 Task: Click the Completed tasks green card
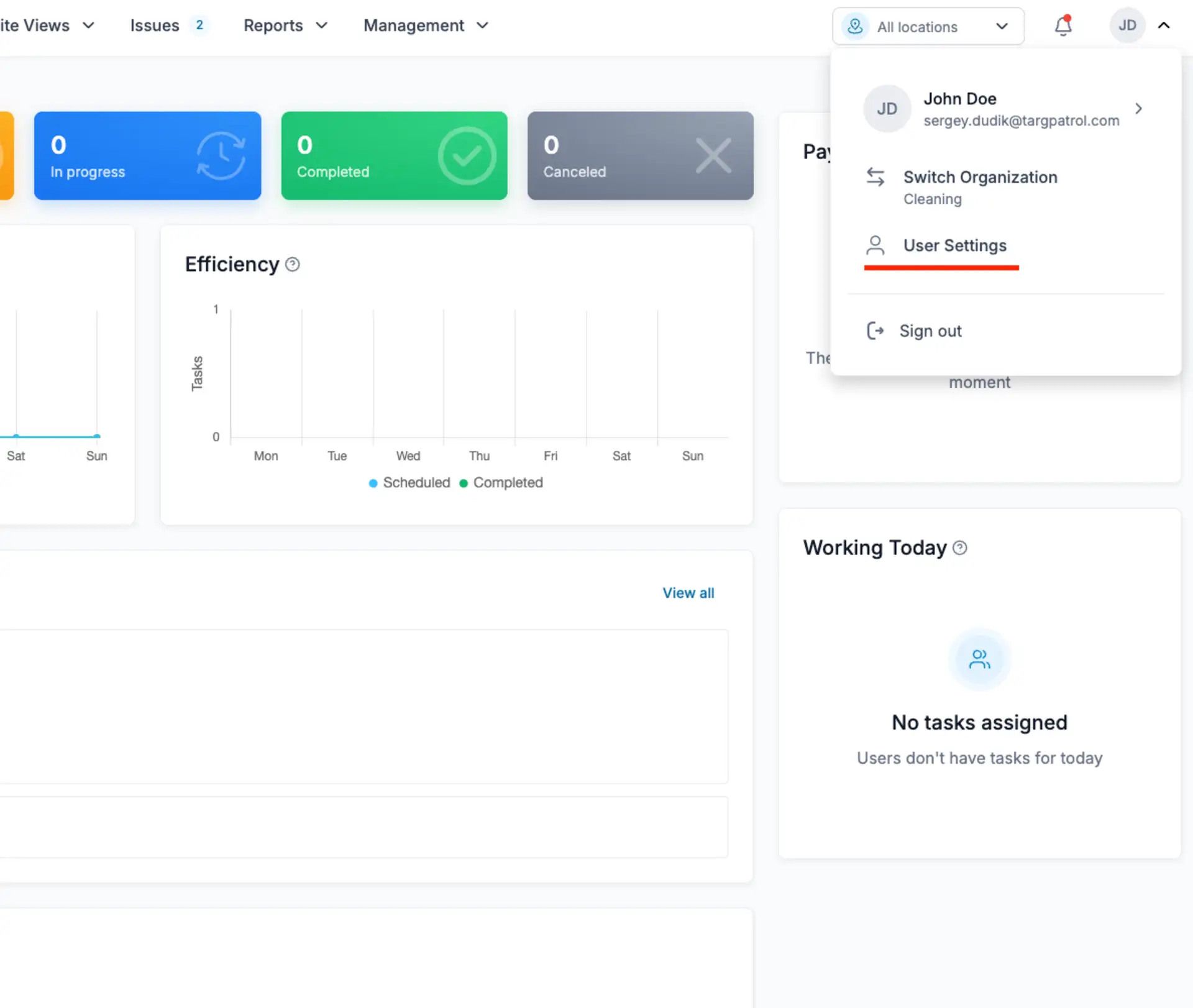click(394, 155)
